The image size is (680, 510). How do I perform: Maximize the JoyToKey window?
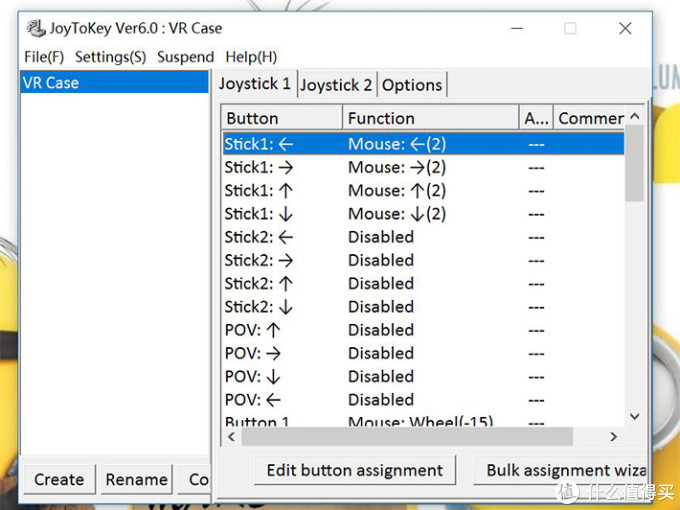point(570,29)
